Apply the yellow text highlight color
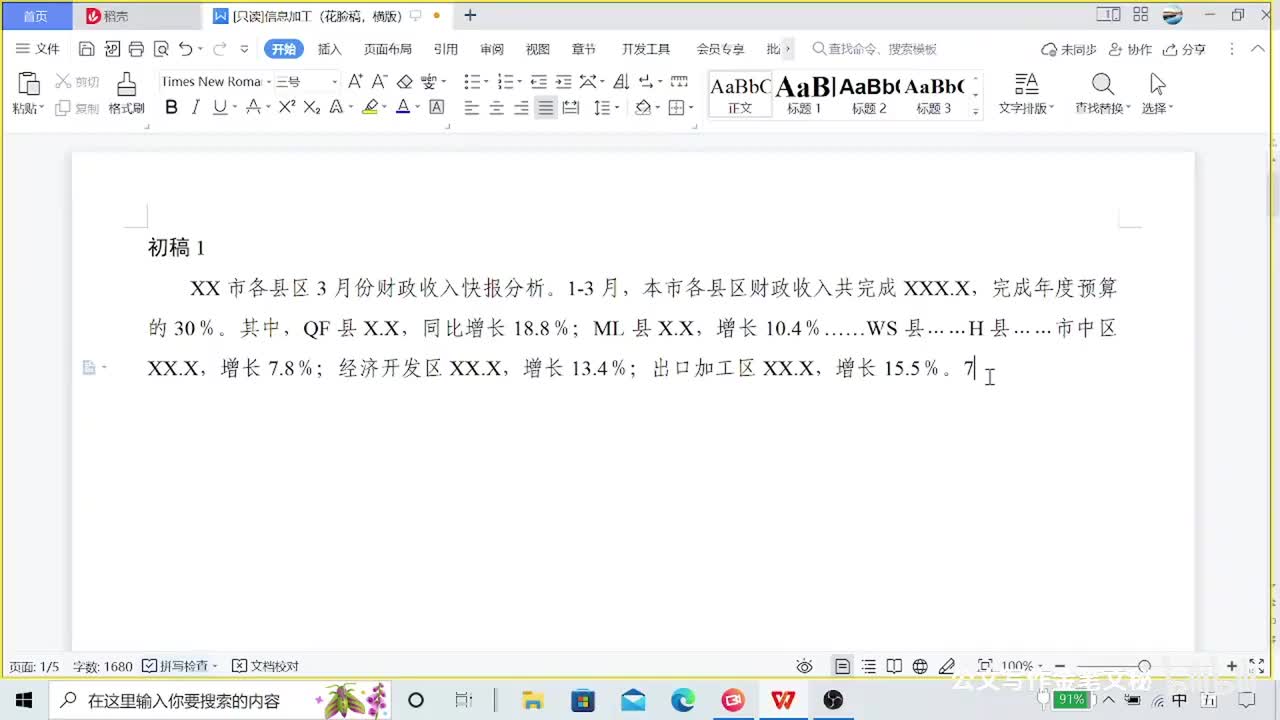This screenshot has height=720, width=1280. pos(370,107)
